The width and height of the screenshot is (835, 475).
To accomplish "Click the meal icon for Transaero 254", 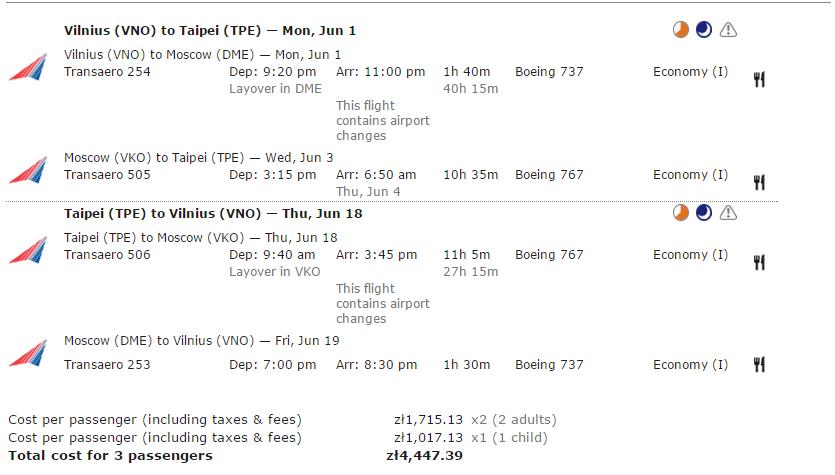I will click(x=759, y=80).
